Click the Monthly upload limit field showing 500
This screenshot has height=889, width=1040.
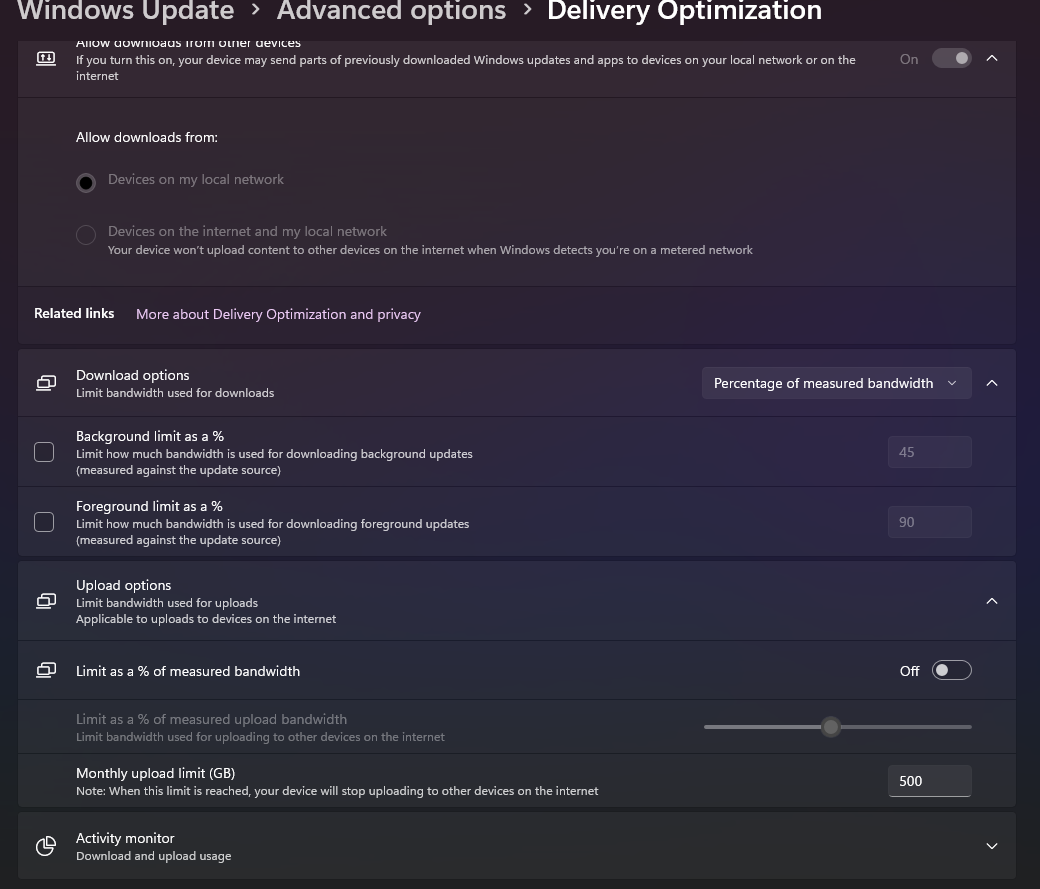(x=929, y=781)
